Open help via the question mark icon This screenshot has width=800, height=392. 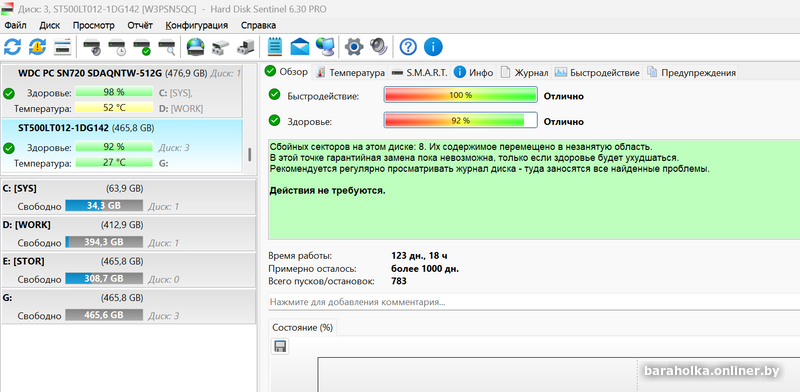[x=408, y=47]
